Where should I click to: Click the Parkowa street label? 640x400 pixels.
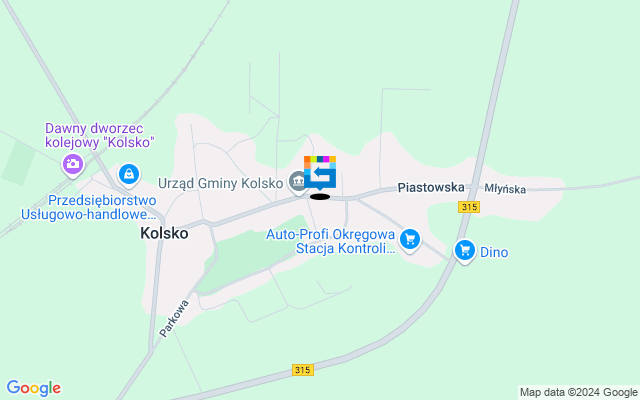[x=174, y=318]
